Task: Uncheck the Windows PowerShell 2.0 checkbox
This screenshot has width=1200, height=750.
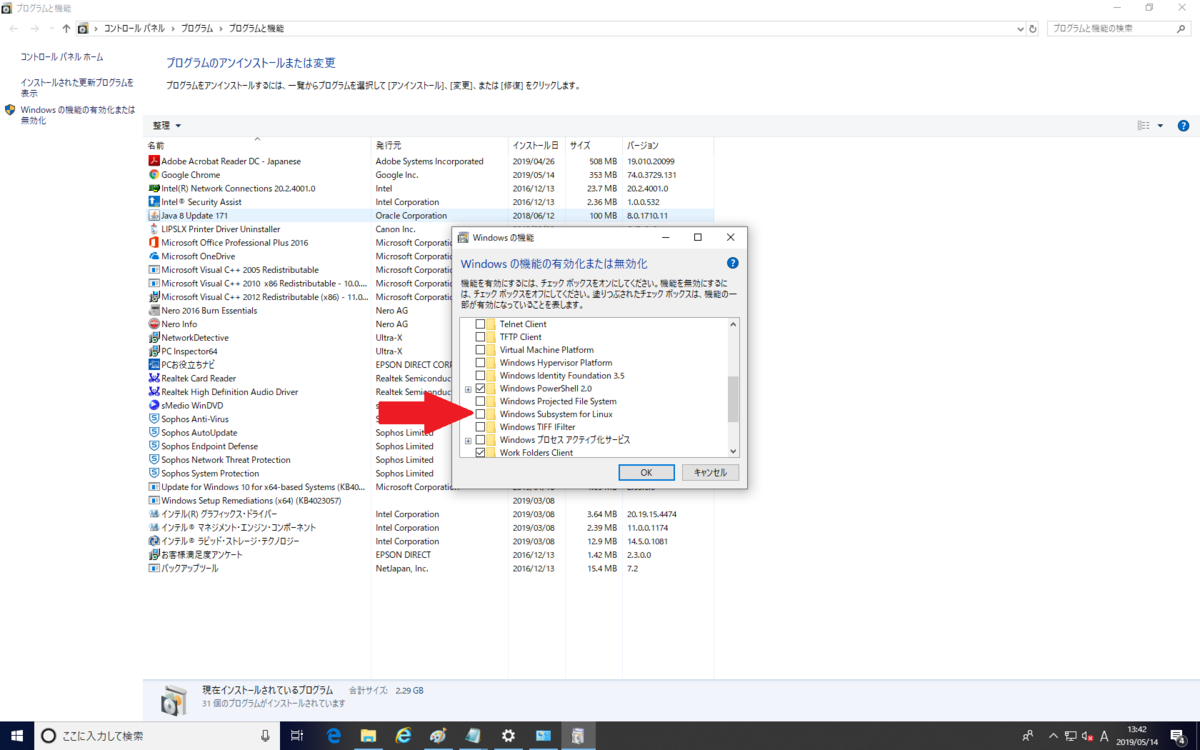Action: [480, 388]
